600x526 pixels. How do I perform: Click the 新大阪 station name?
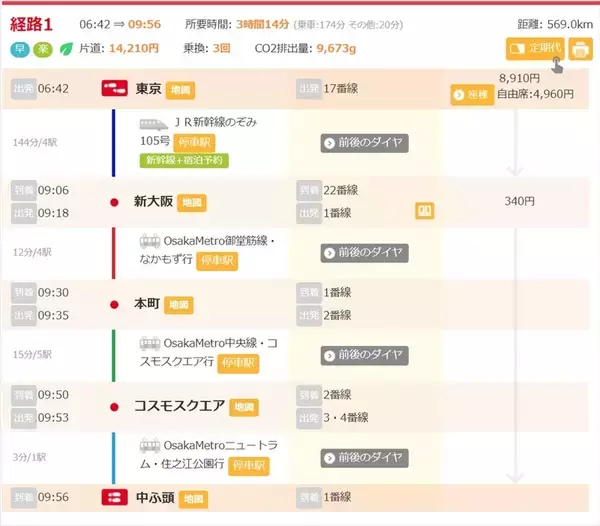coord(153,201)
